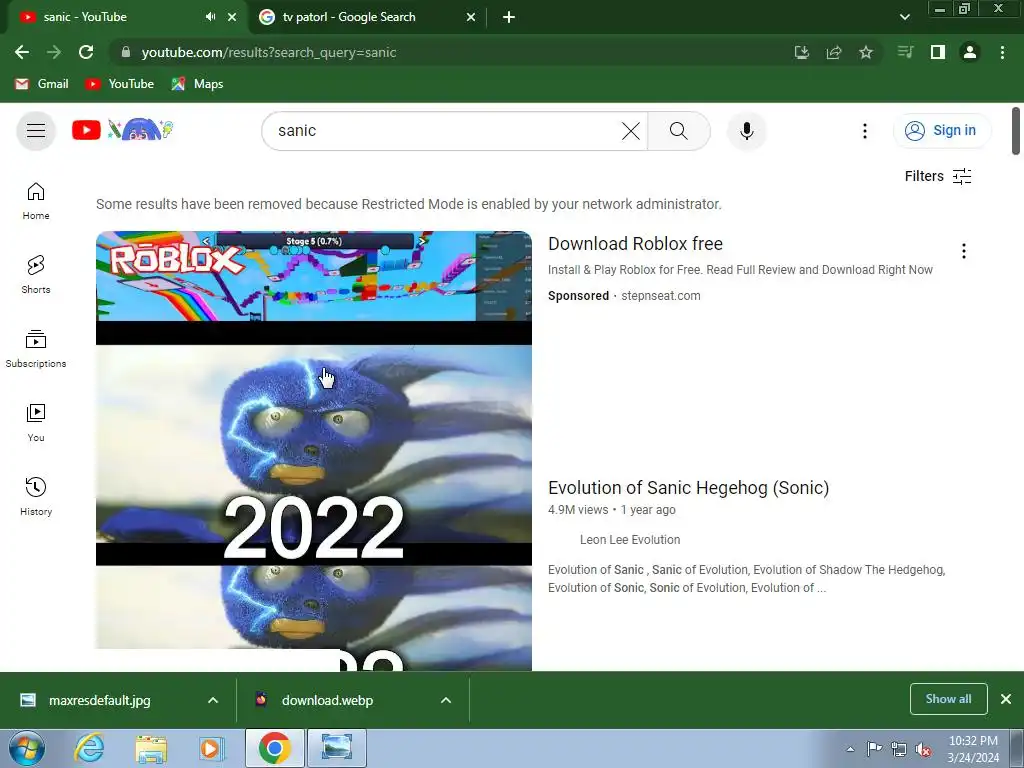
Task: Click the volume icon in system tray
Action: pos(923,749)
